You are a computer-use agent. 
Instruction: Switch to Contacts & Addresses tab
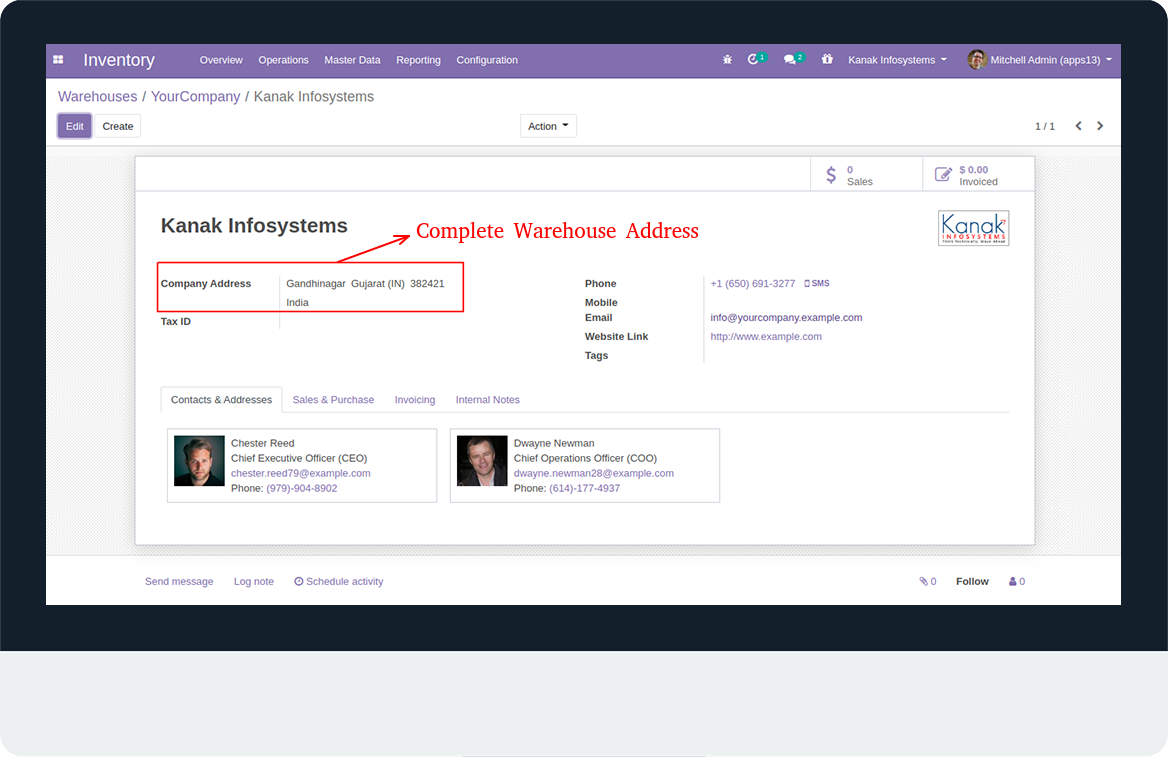221,399
